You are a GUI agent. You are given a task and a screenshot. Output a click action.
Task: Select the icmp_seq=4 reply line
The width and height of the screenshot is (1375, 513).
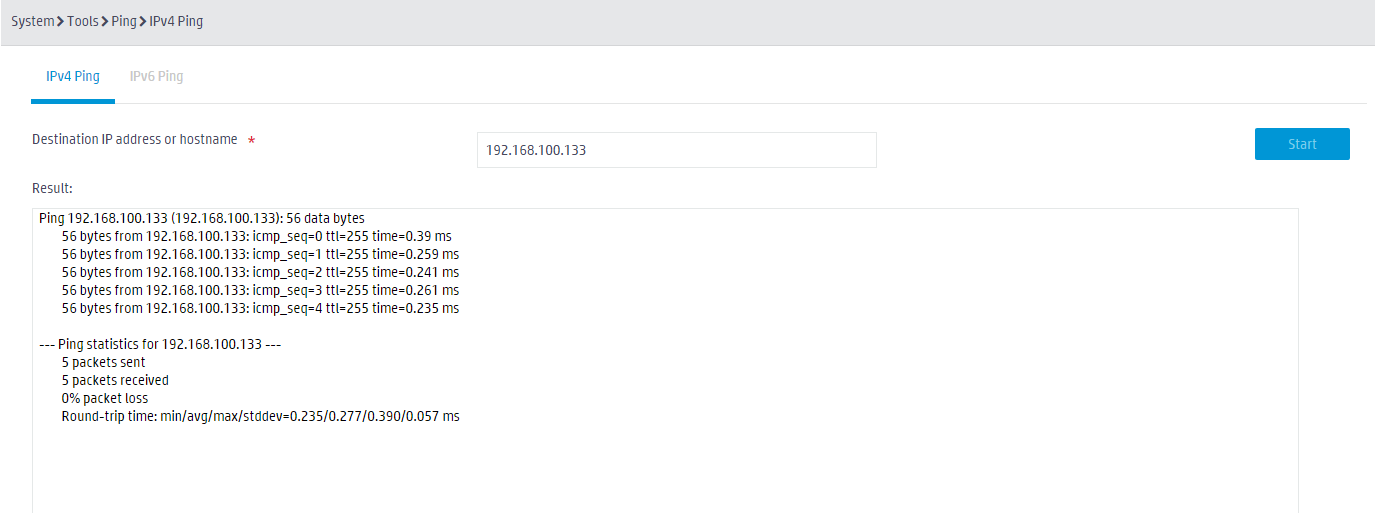click(x=260, y=308)
